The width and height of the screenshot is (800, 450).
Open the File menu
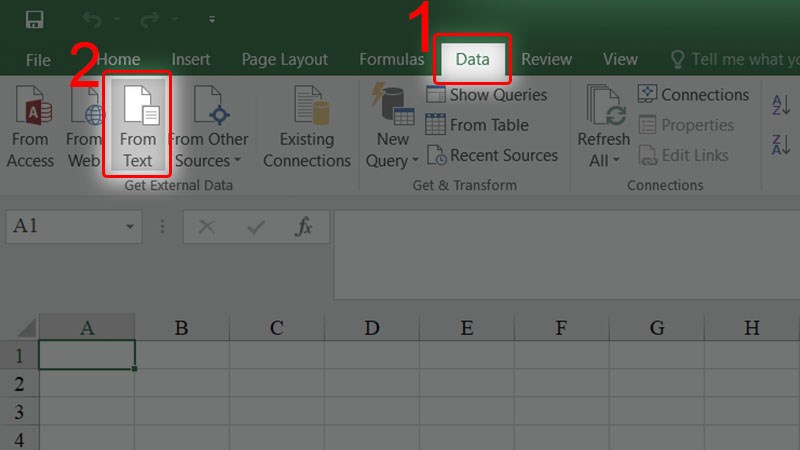[38, 60]
